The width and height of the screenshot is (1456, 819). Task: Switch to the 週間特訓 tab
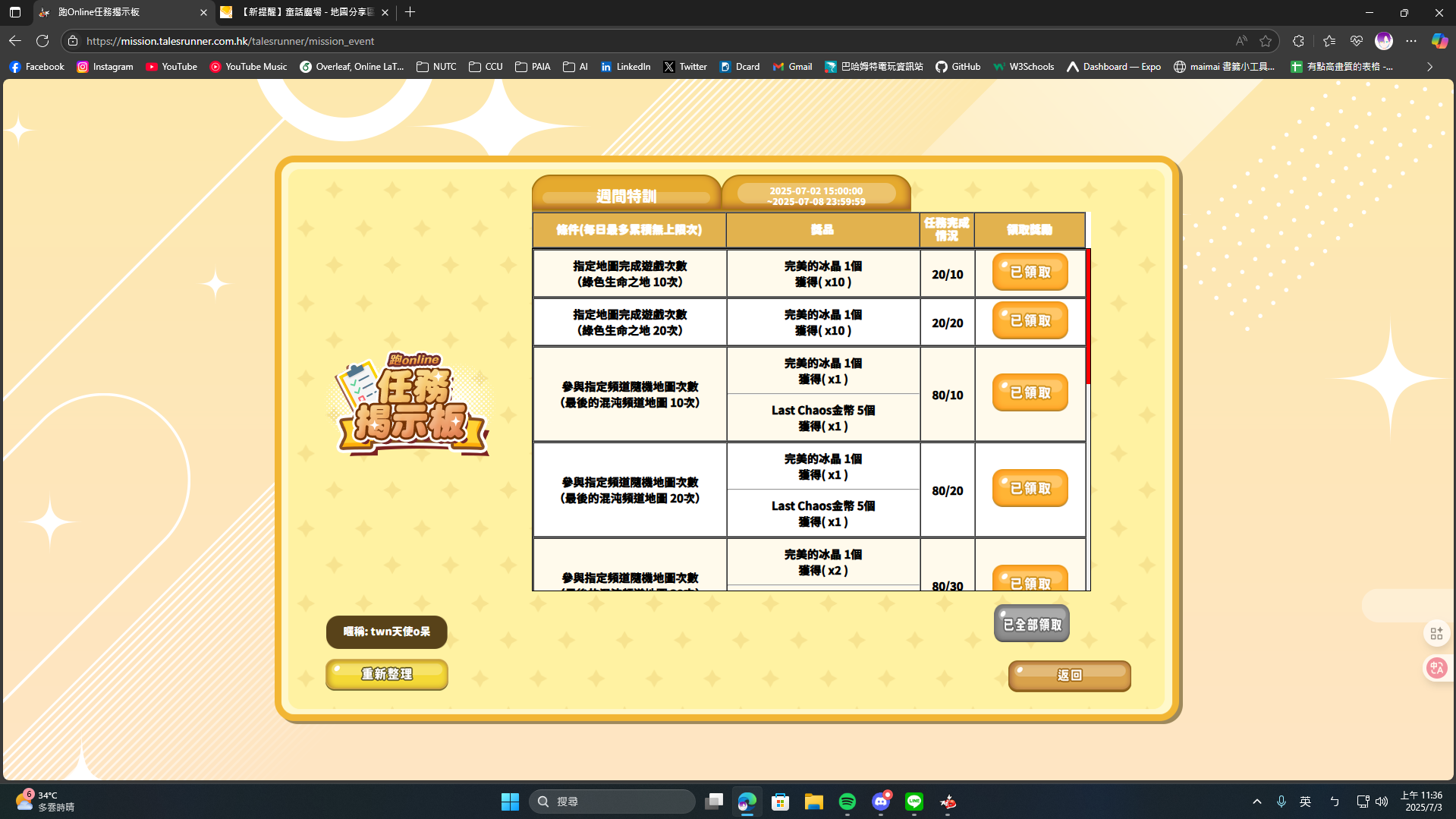point(626,196)
